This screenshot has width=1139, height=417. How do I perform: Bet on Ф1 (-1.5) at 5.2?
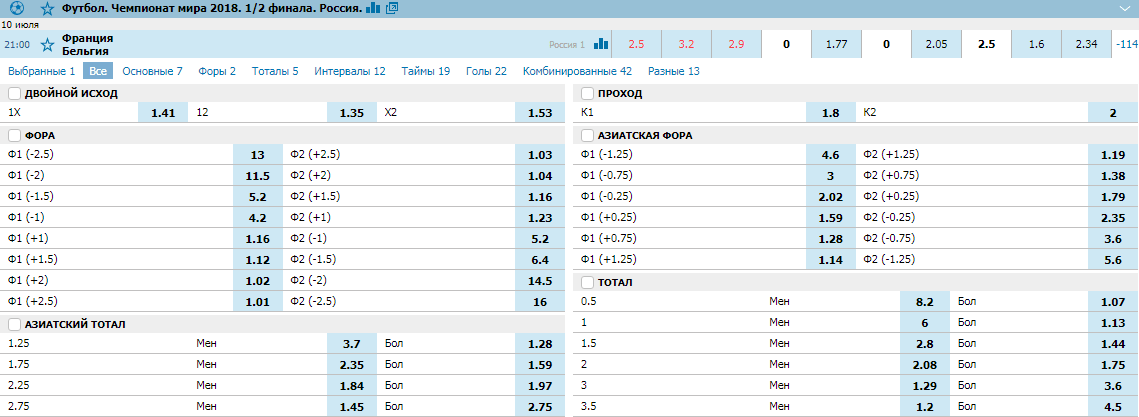[x=258, y=197]
